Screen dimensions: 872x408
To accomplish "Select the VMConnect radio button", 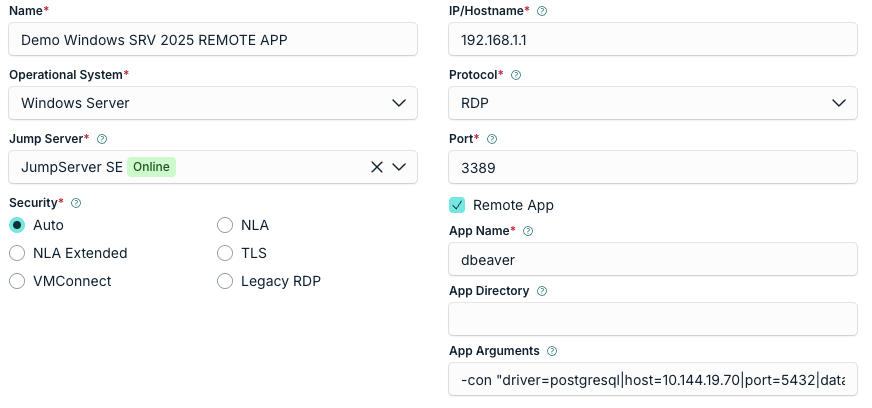I will (17, 281).
